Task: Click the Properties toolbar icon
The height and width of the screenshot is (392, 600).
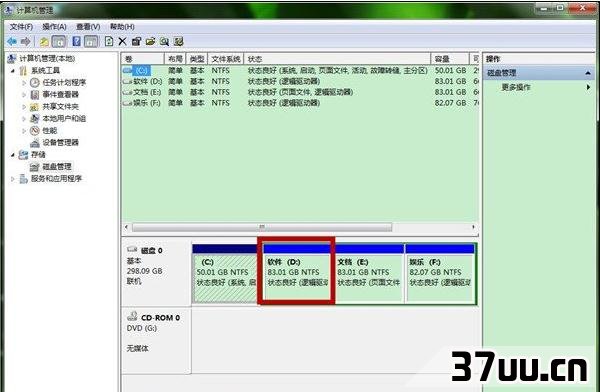Action: tap(136, 41)
